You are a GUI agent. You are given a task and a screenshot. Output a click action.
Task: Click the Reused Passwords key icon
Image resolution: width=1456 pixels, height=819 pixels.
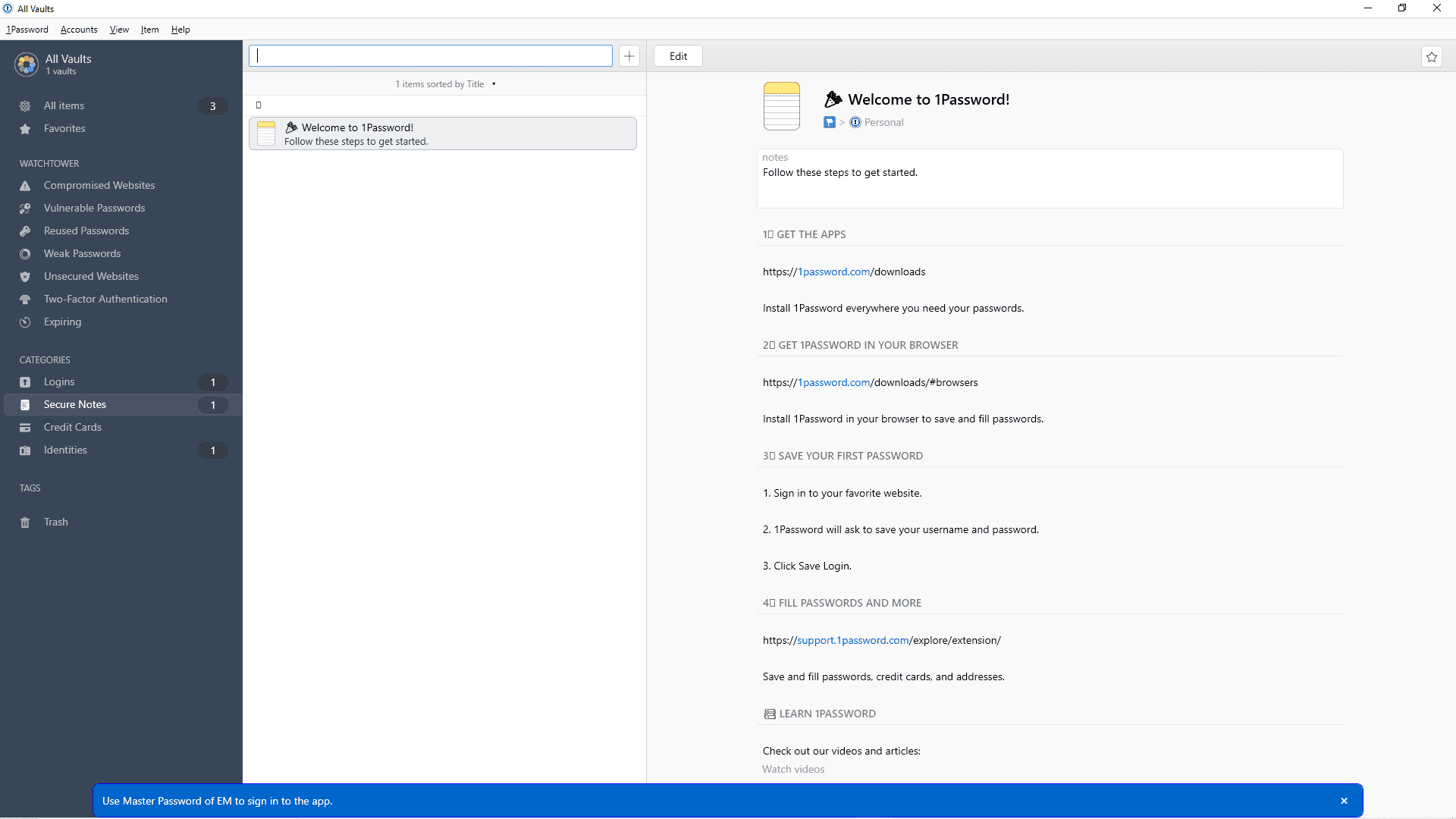[x=25, y=231]
